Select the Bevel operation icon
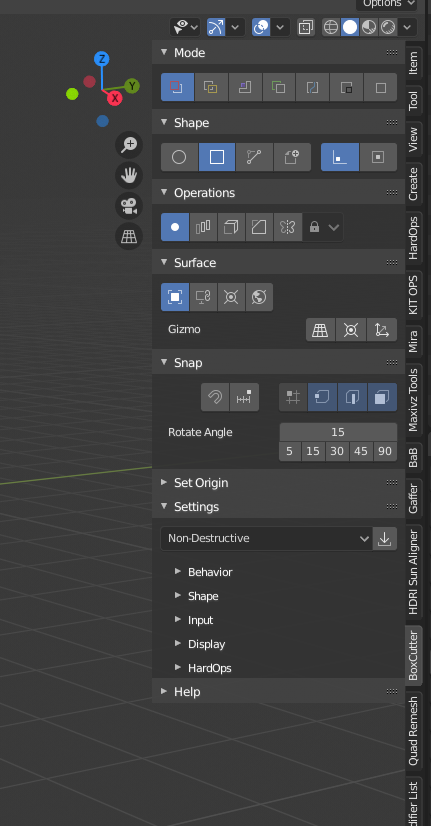The width and height of the screenshot is (431, 826). click(x=259, y=227)
